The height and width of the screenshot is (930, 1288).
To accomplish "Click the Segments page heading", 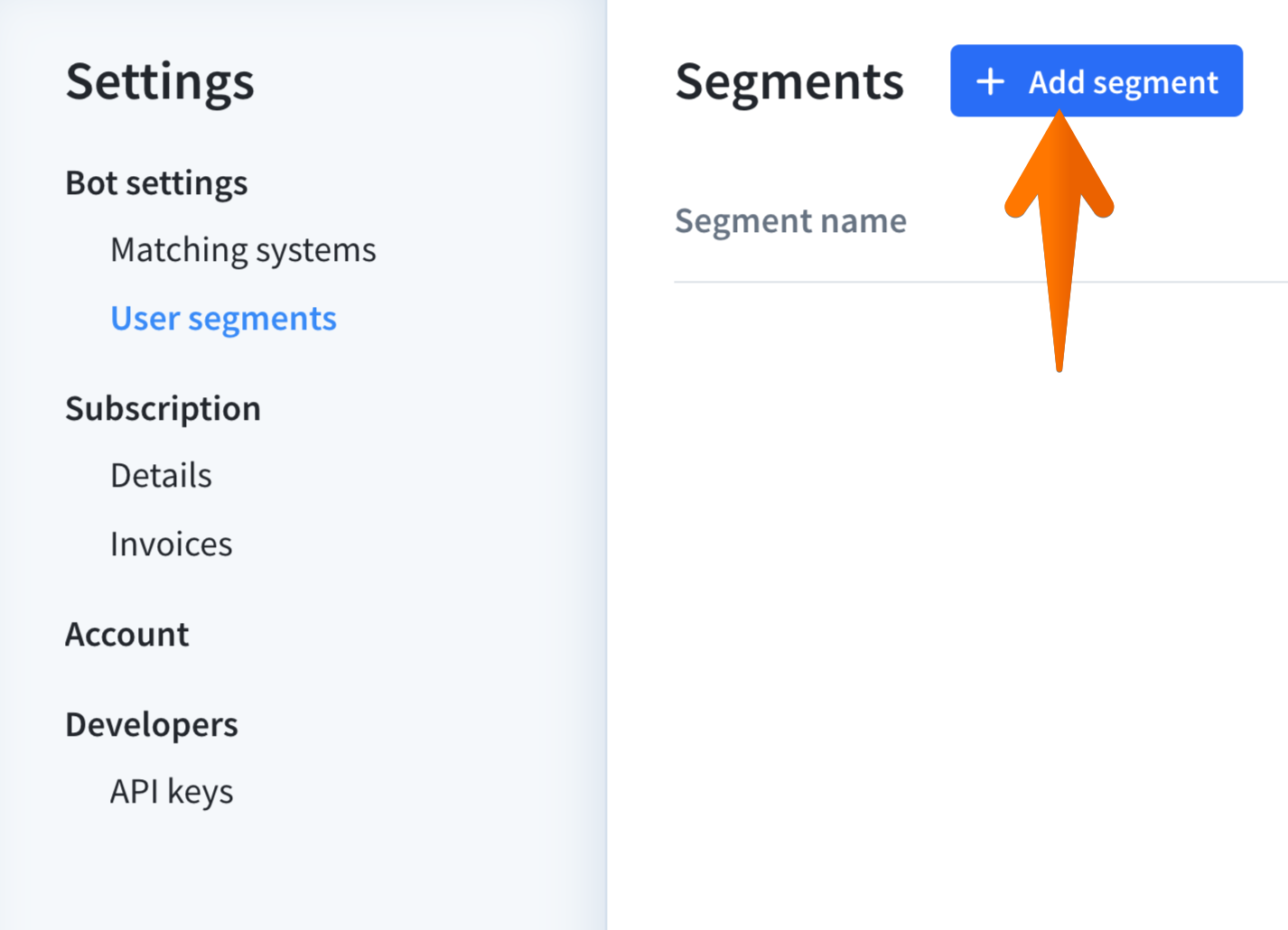I will 789,81.
